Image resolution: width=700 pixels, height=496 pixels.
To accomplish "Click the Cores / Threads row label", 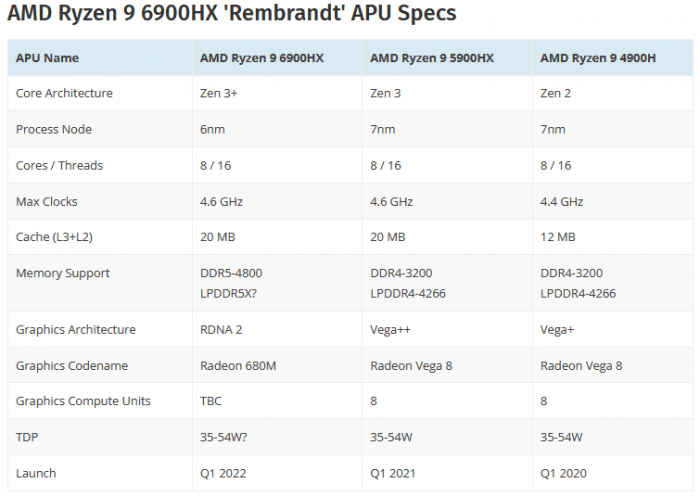I will 59,165.
